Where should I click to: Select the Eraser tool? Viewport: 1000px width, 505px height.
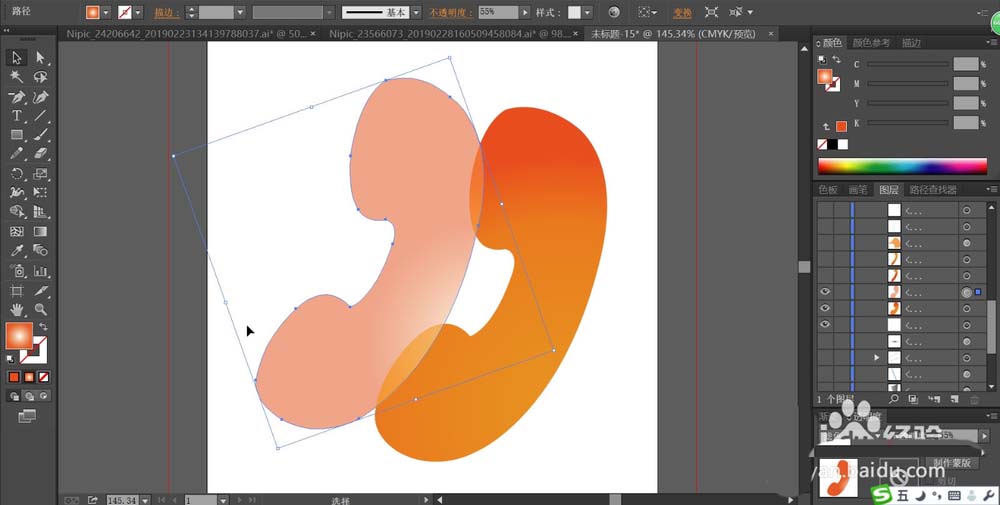pos(40,154)
